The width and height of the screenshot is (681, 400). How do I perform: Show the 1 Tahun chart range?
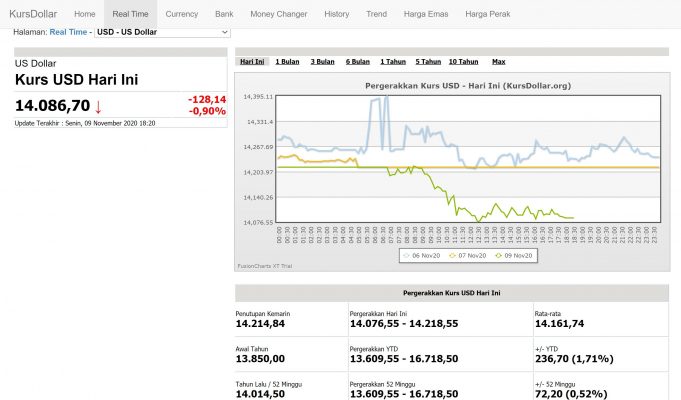point(393,62)
